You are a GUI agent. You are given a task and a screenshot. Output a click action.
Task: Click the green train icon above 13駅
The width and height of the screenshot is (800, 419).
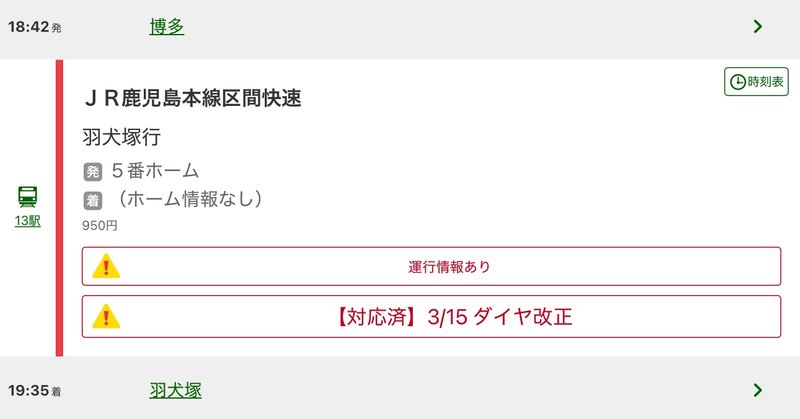click(x=28, y=196)
